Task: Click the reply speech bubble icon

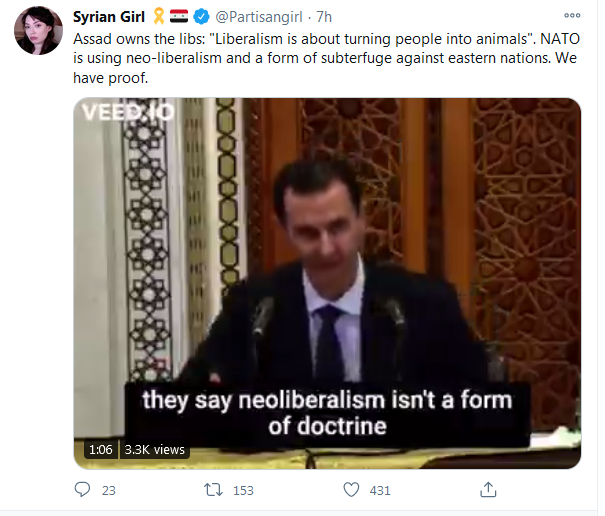Action: 82,489
